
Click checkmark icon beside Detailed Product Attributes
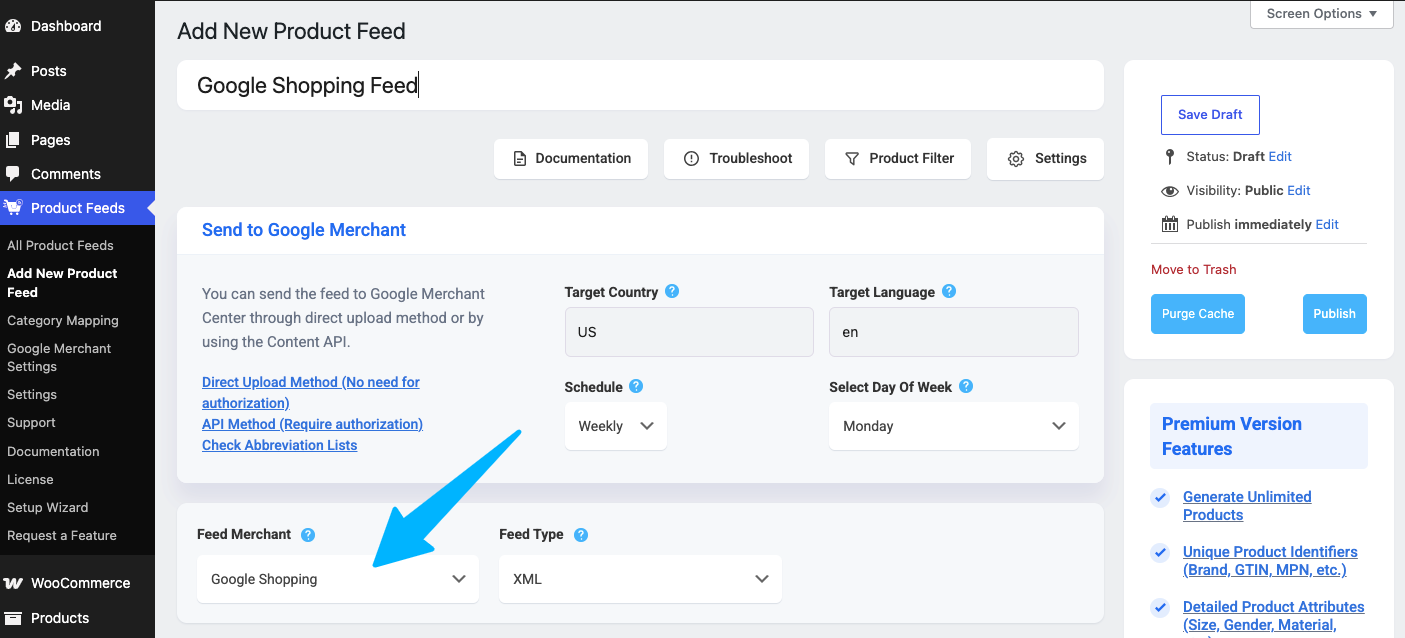(x=1160, y=607)
